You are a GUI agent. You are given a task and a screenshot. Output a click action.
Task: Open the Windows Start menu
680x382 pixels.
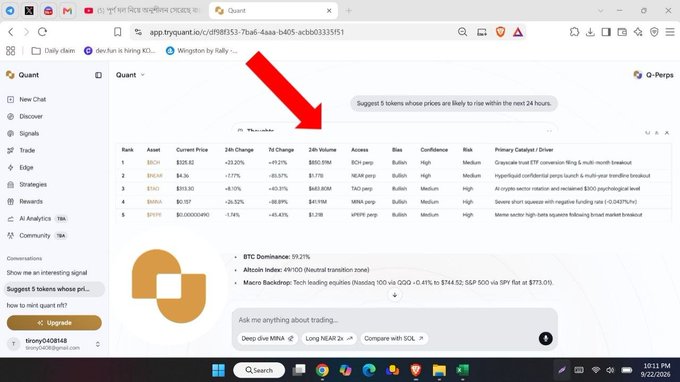click(x=218, y=370)
